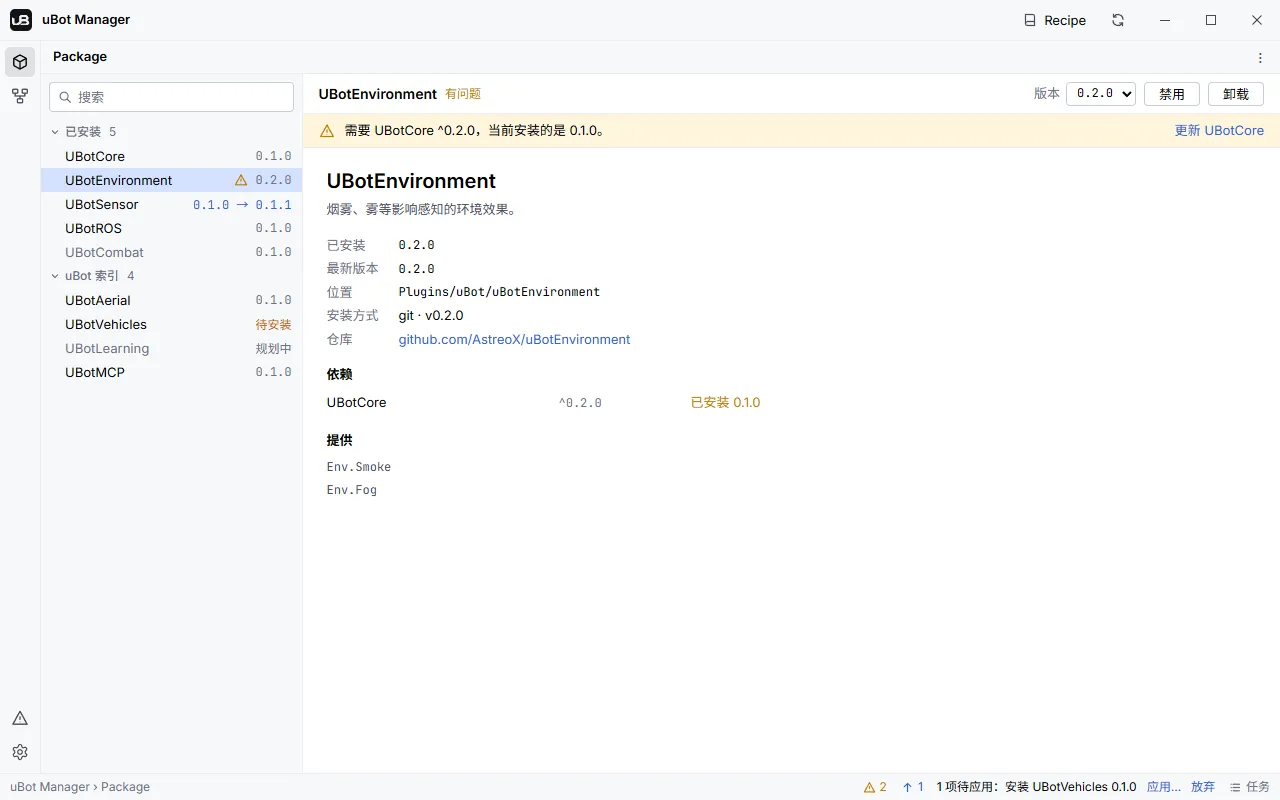Click the 禁用 button
1280x800 pixels.
pyautogui.click(x=1172, y=94)
